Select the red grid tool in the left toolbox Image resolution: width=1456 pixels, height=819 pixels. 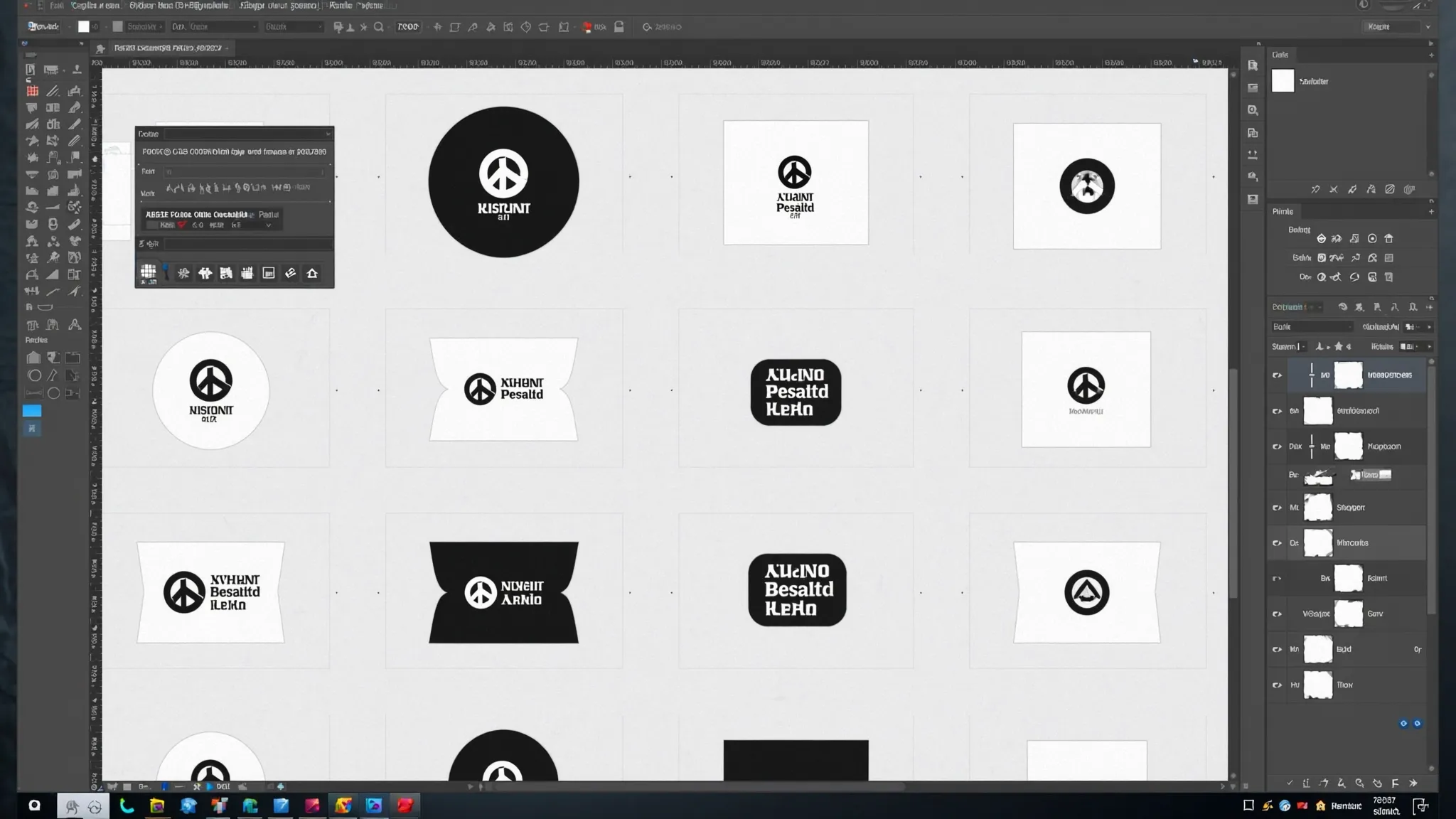[33, 91]
